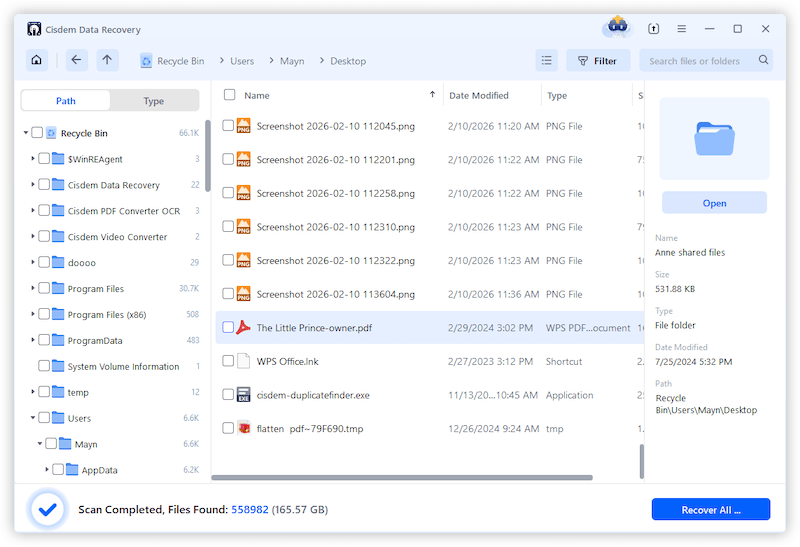Click the $WinREAgent folder icon
The image size is (800, 547).
tap(58, 158)
